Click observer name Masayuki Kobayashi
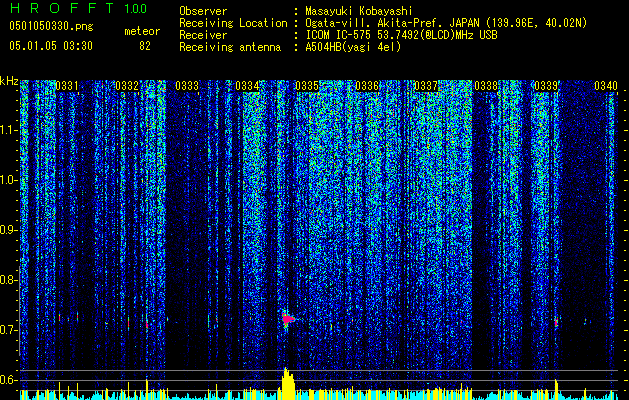The image size is (629, 400). click(x=359, y=11)
